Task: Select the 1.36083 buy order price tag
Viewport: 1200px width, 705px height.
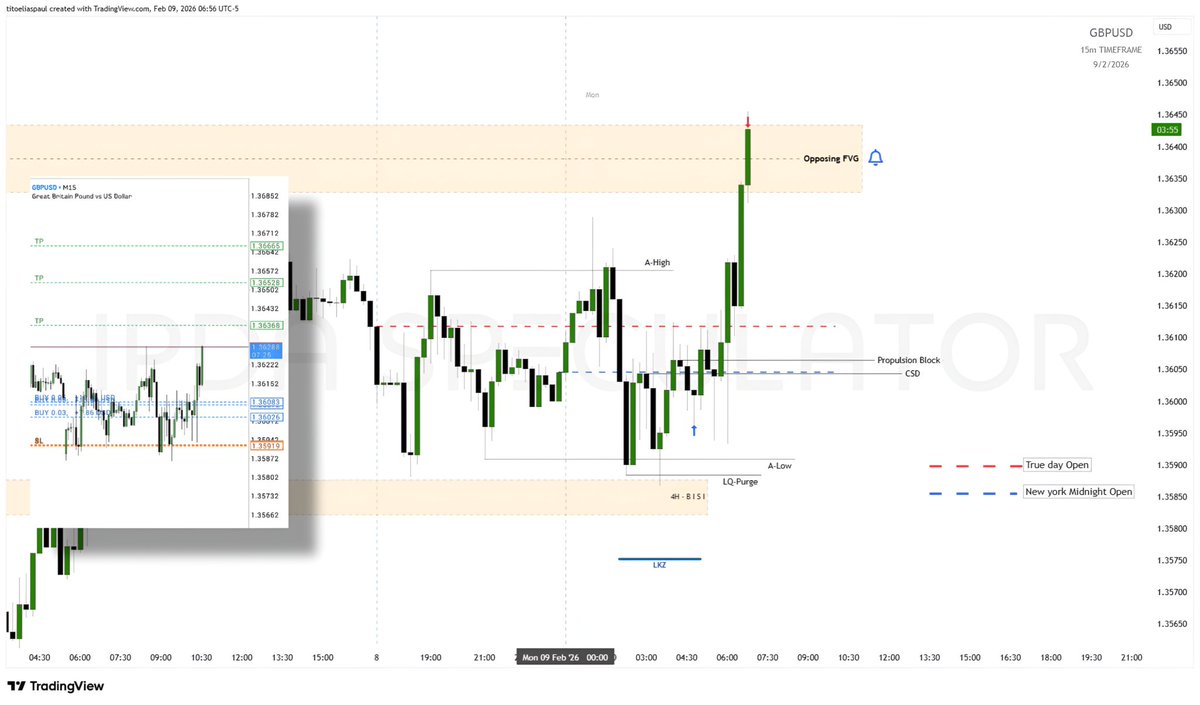Action: (267, 402)
